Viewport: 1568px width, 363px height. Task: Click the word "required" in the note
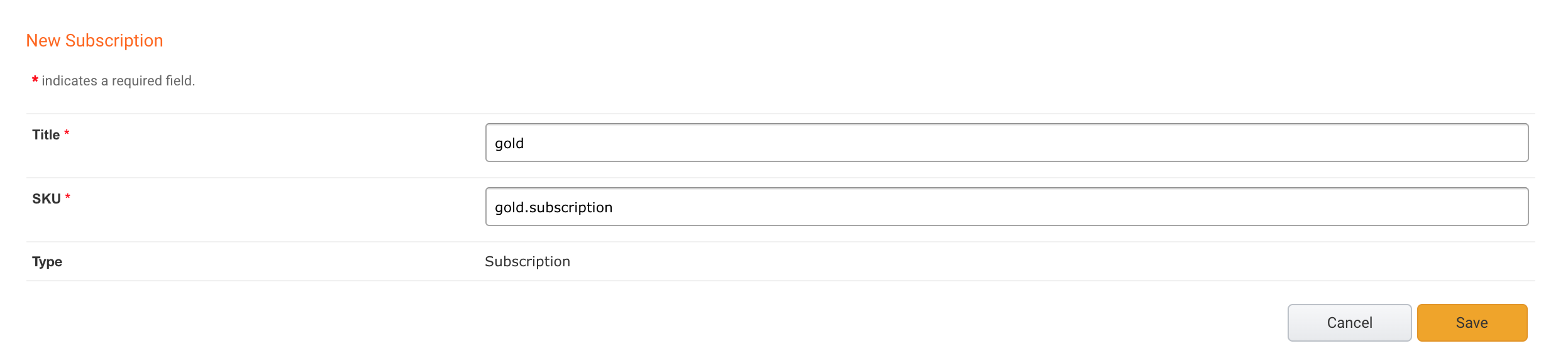tap(137, 81)
